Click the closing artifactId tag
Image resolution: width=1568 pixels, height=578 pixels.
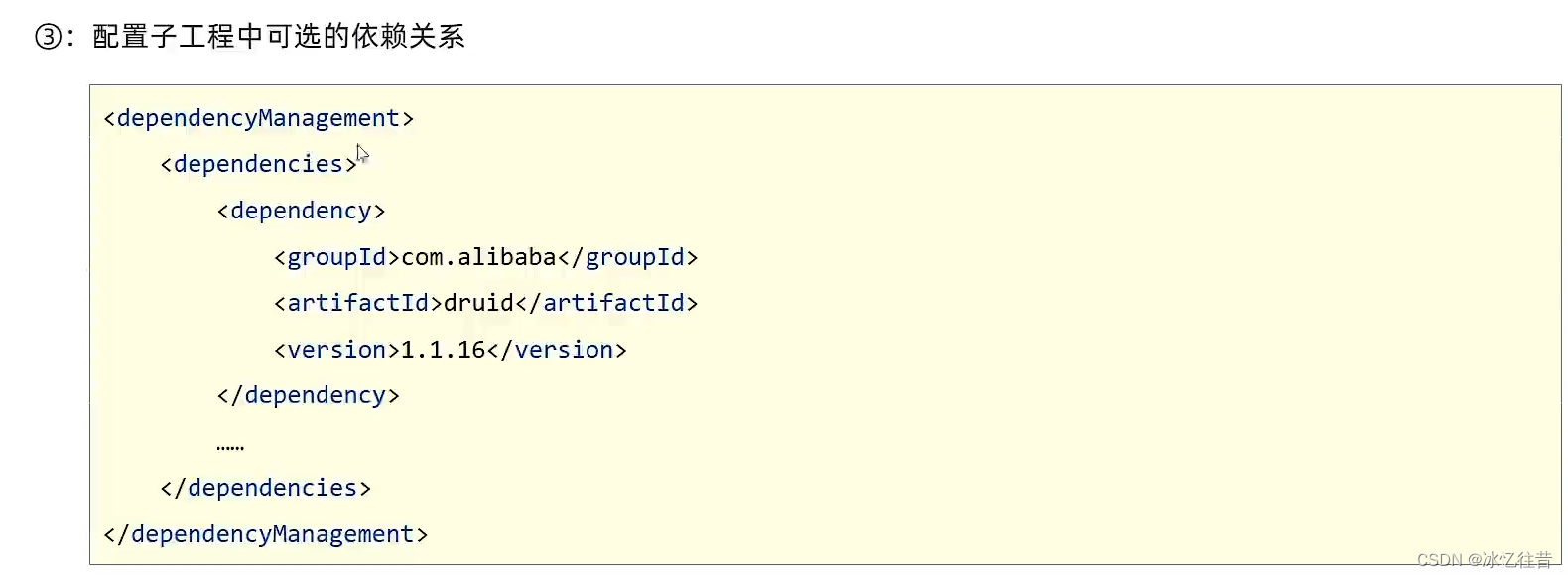[x=606, y=303]
